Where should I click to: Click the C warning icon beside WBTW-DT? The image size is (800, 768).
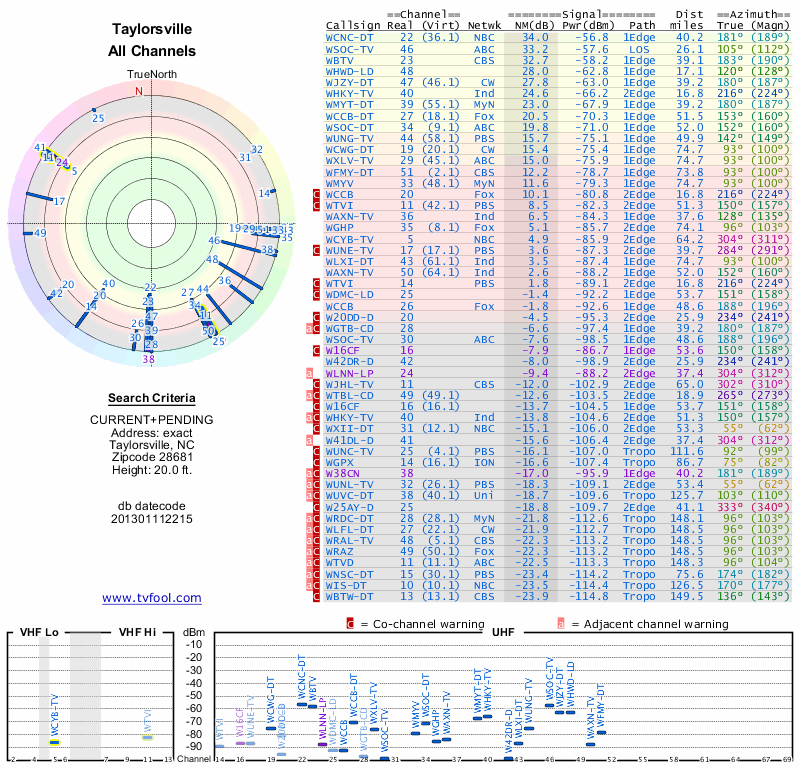(316, 597)
